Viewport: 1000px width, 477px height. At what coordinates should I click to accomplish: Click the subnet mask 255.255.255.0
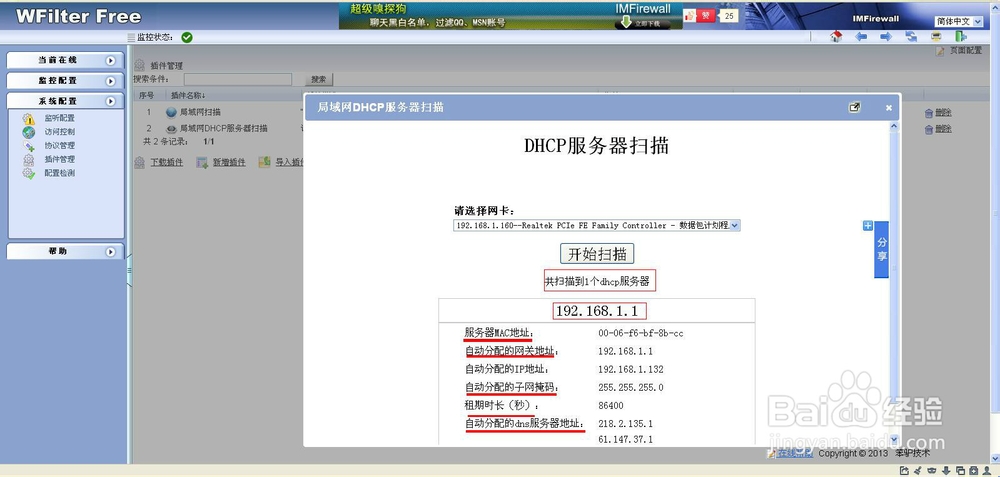coord(631,387)
